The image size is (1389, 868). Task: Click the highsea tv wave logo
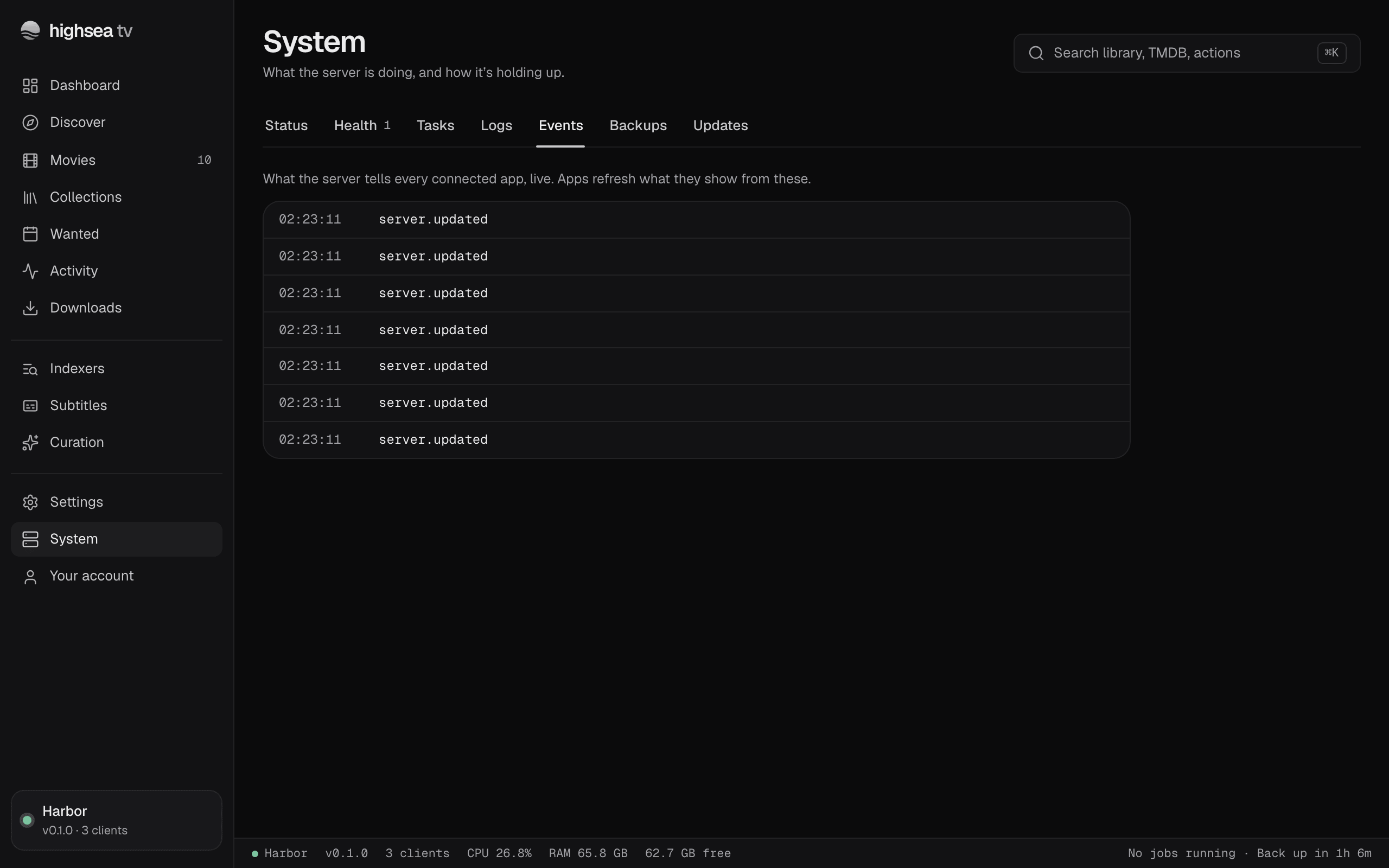(30, 30)
